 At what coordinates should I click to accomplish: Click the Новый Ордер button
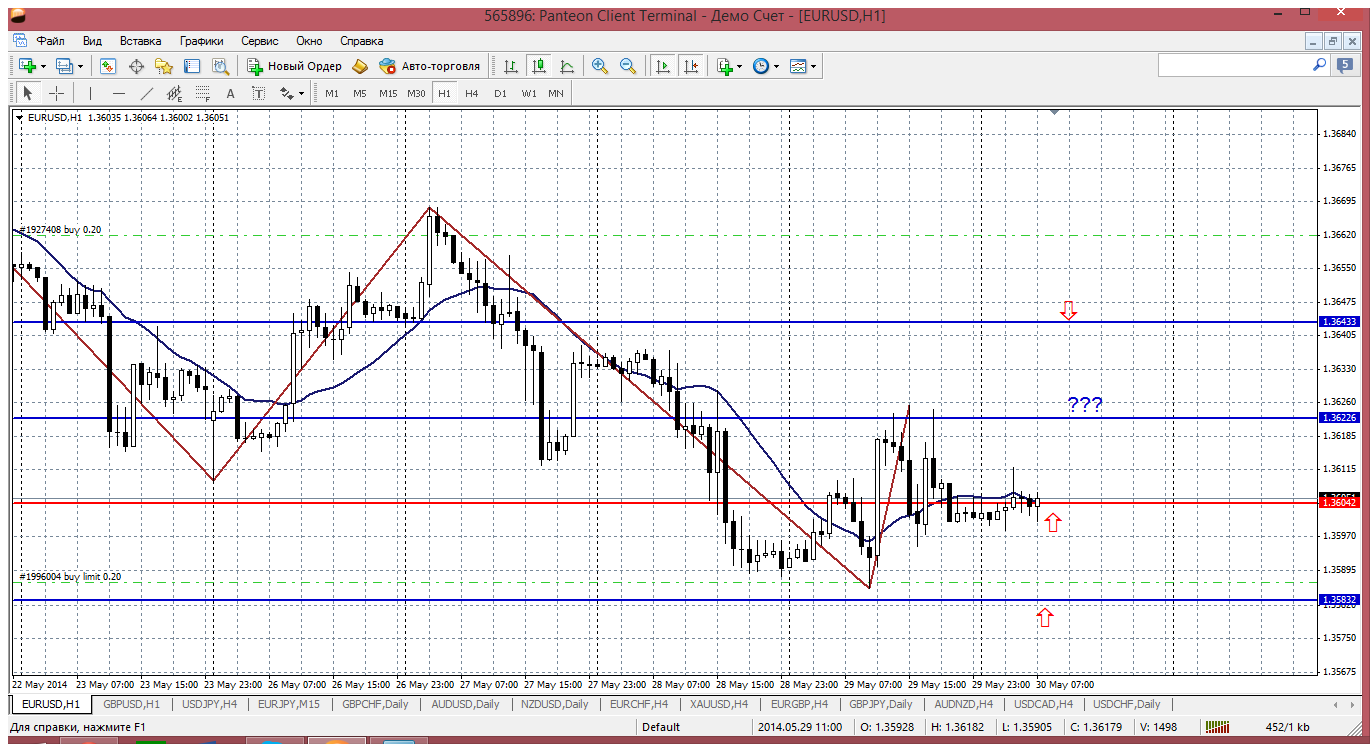coord(295,66)
